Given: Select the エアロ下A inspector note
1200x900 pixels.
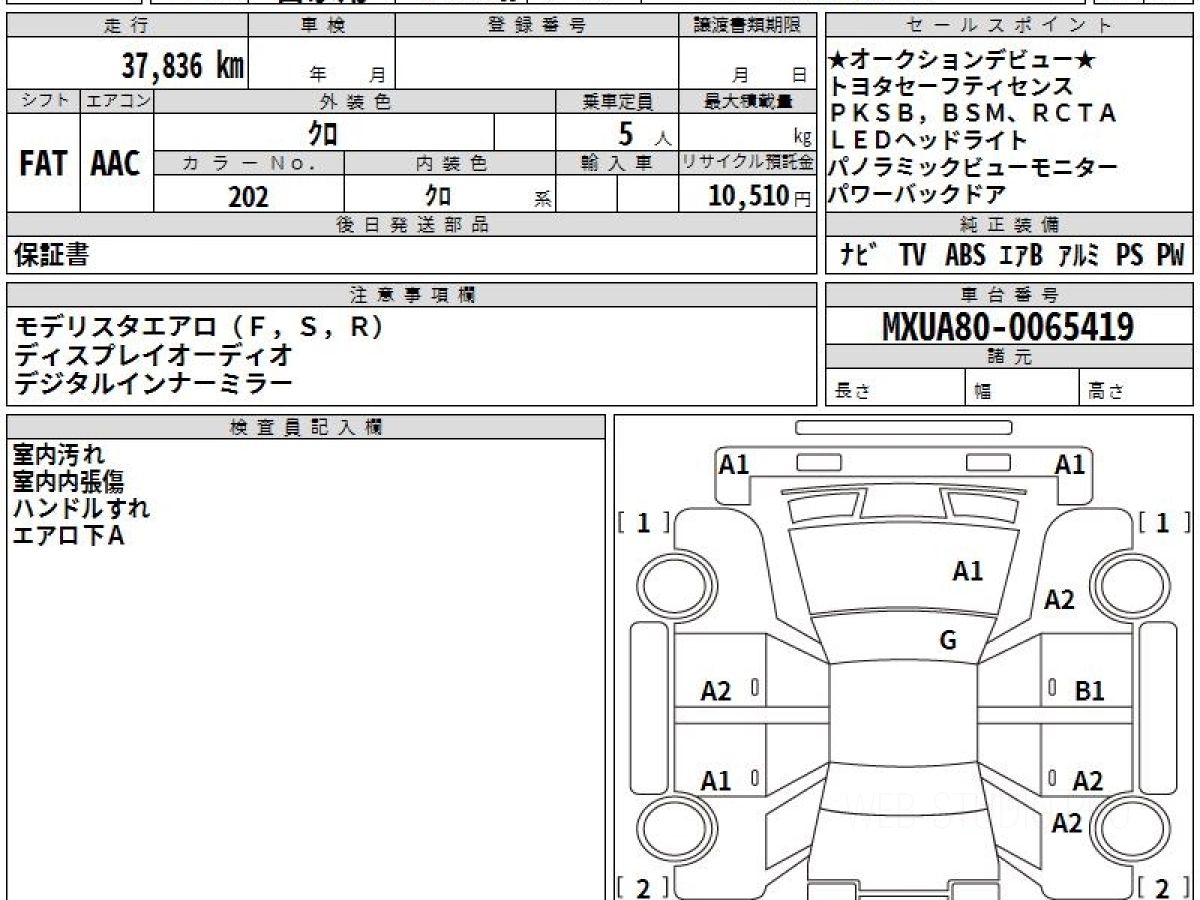Looking at the screenshot, I should 68,536.
